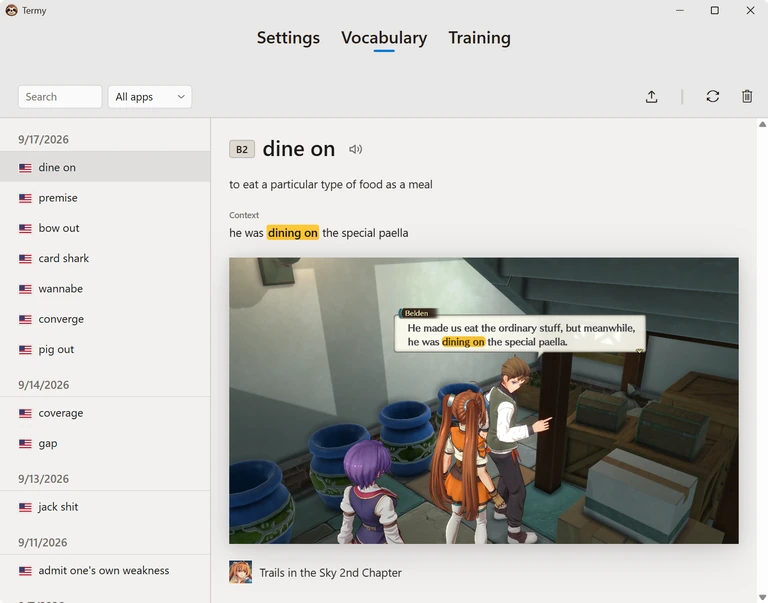Play pronunciation audio for dine on
The width and height of the screenshot is (768, 603).
pos(355,149)
